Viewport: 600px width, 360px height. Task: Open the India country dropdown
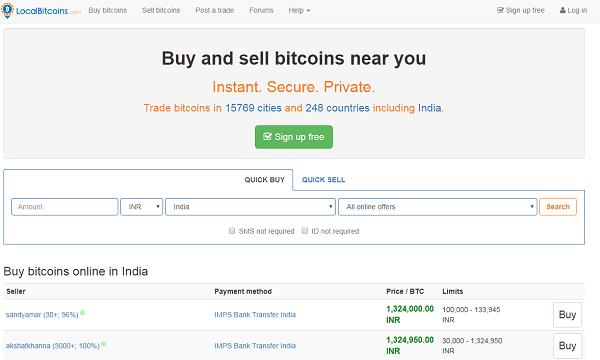coord(250,207)
